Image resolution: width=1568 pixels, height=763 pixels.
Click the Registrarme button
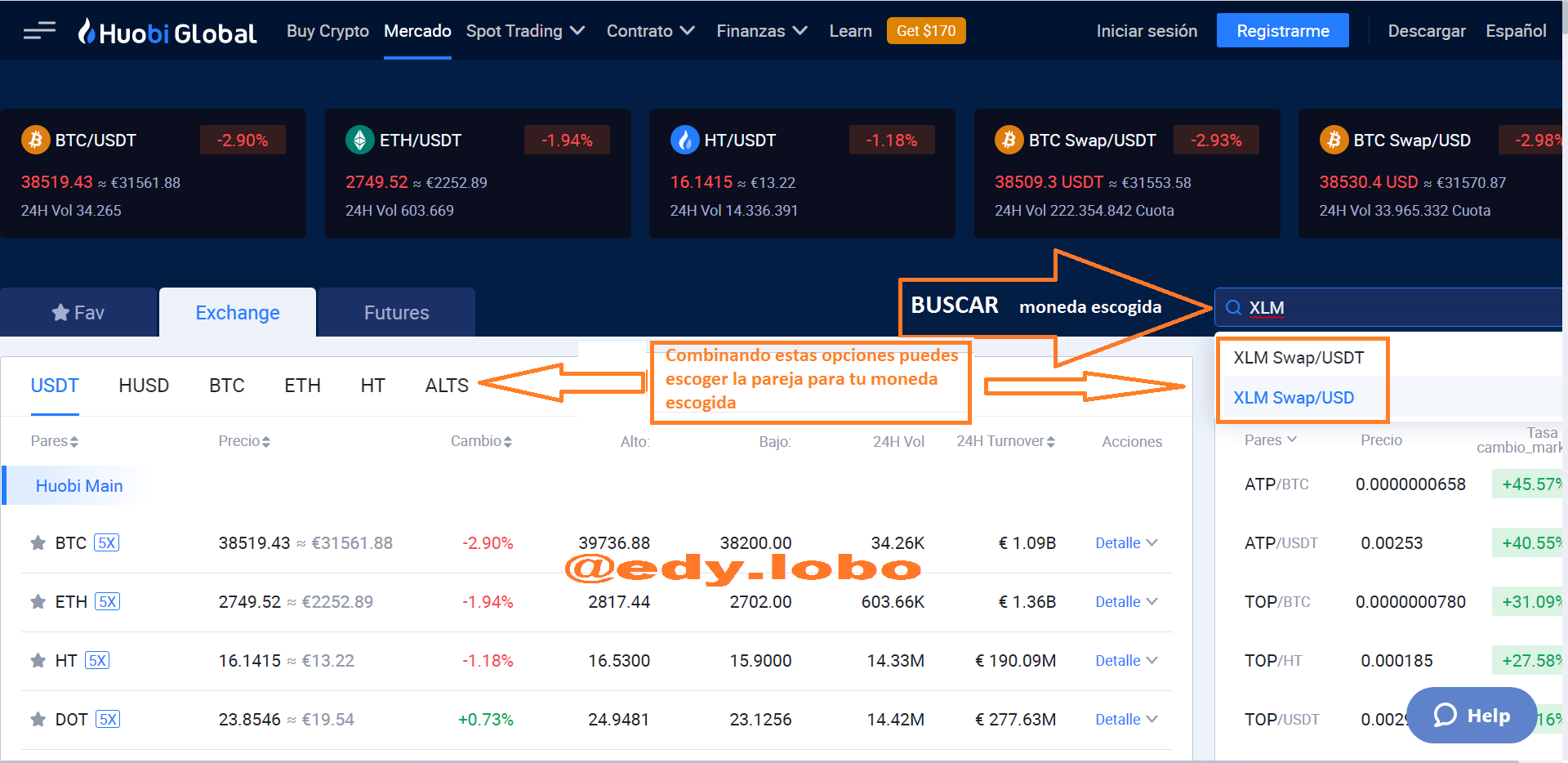coord(1283,31)
